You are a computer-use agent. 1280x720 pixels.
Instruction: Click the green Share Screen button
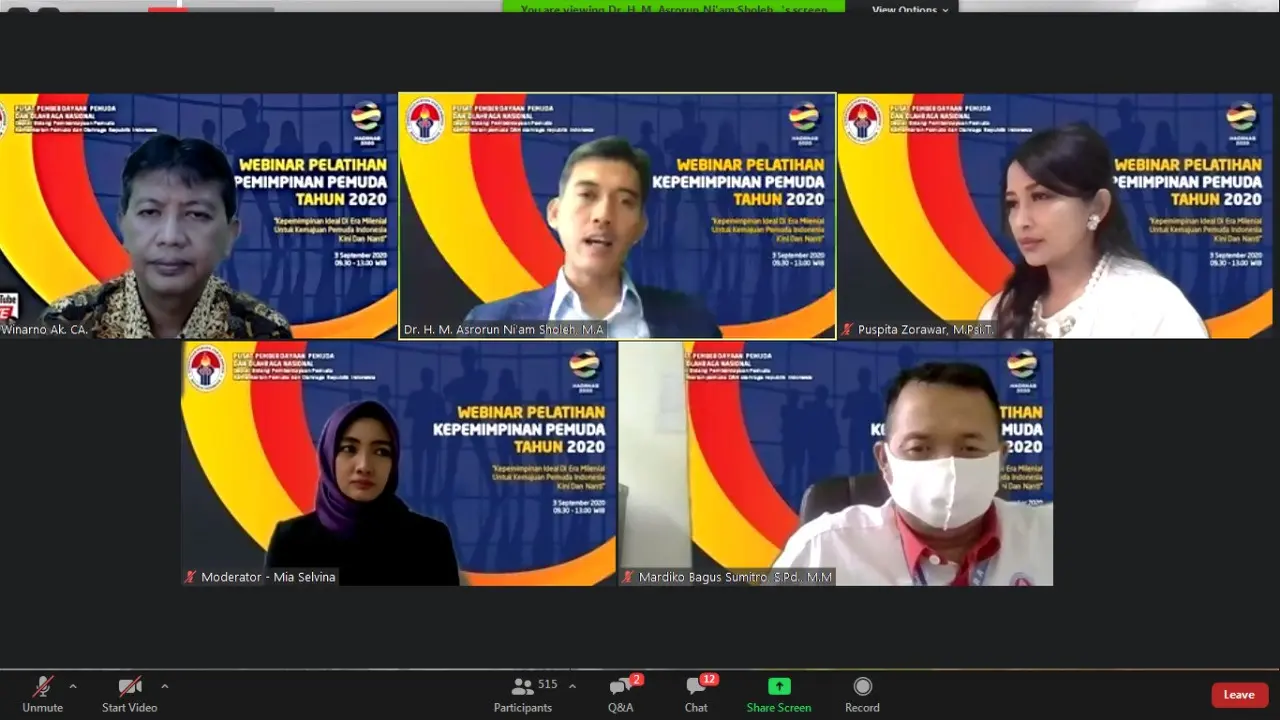779,694
